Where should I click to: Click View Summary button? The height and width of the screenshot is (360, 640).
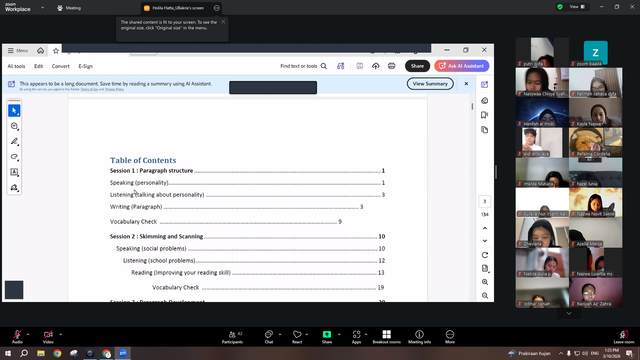[430, 84]
